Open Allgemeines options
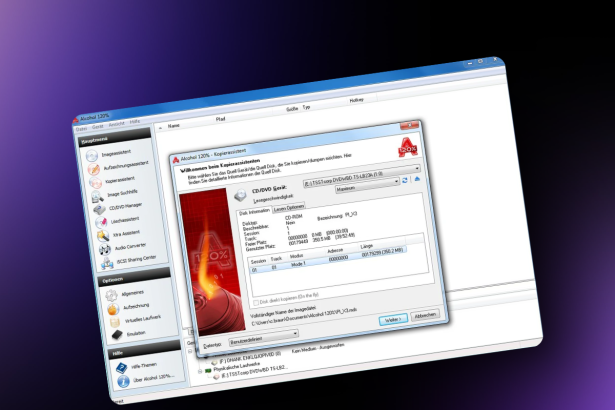615x410 pixels. coord(133,293)
